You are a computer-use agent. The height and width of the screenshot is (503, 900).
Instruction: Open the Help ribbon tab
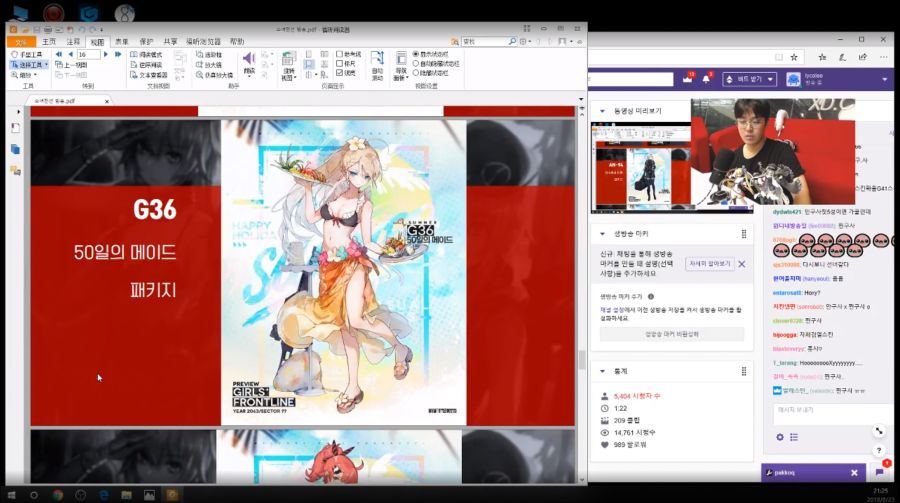pos(237,42)
